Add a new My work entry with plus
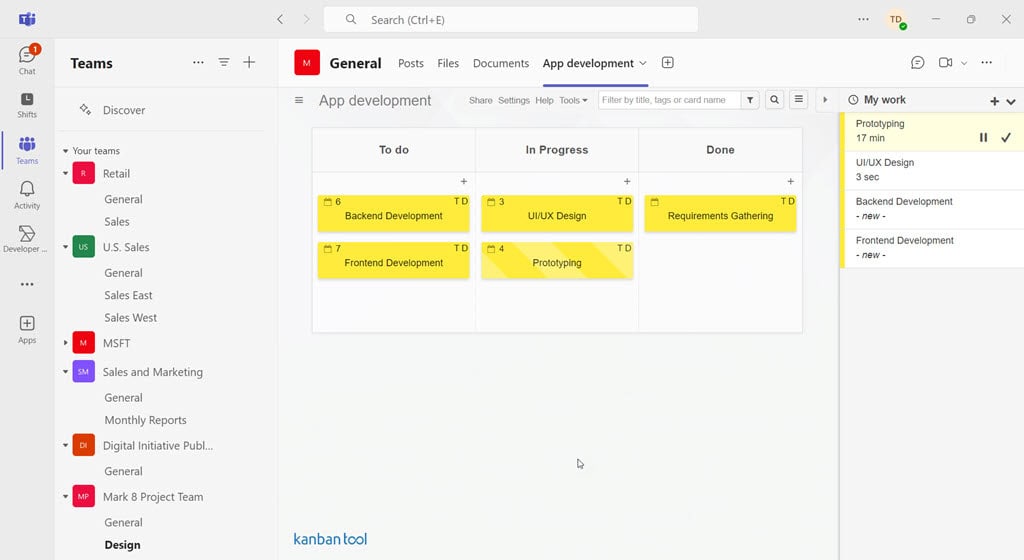Image resolution: width=1024 pixels, height=560 pixels. pos(995,101)
